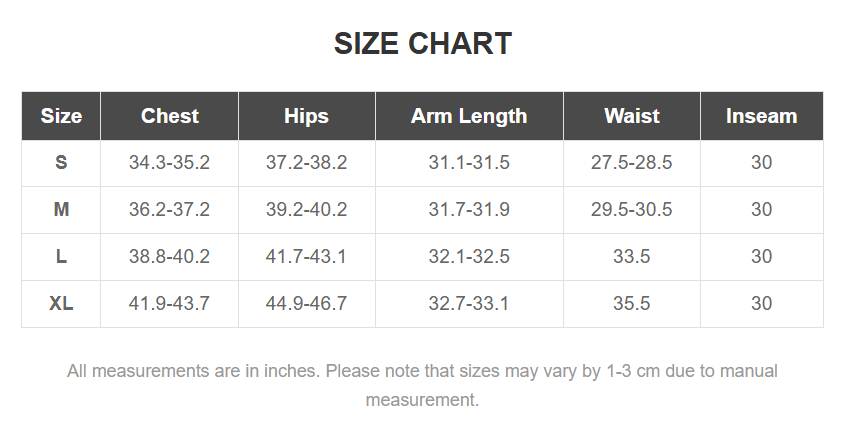Select waist value 35.5
The width and height of the screenshot is (848, 436).
pyautogui.click(x=632, y=304)
